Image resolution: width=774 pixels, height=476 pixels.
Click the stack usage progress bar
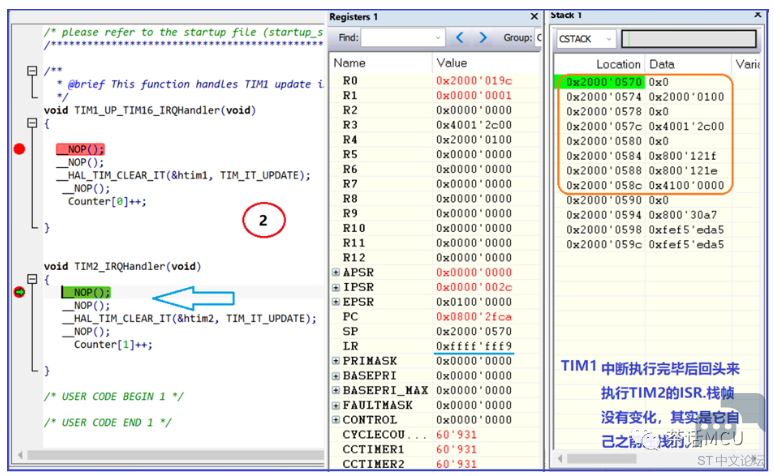click(689, 39)
